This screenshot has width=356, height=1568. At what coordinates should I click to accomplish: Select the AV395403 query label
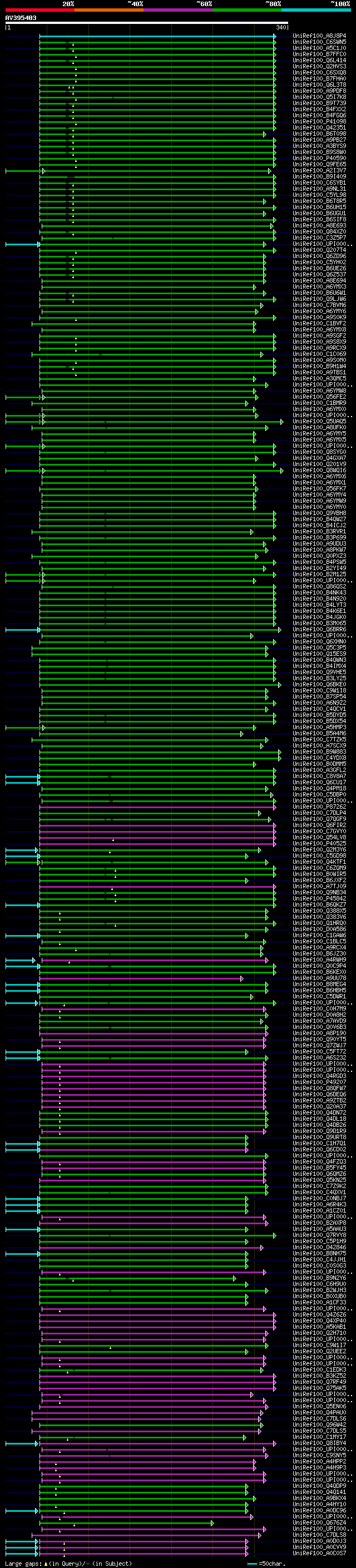(21, 18)
